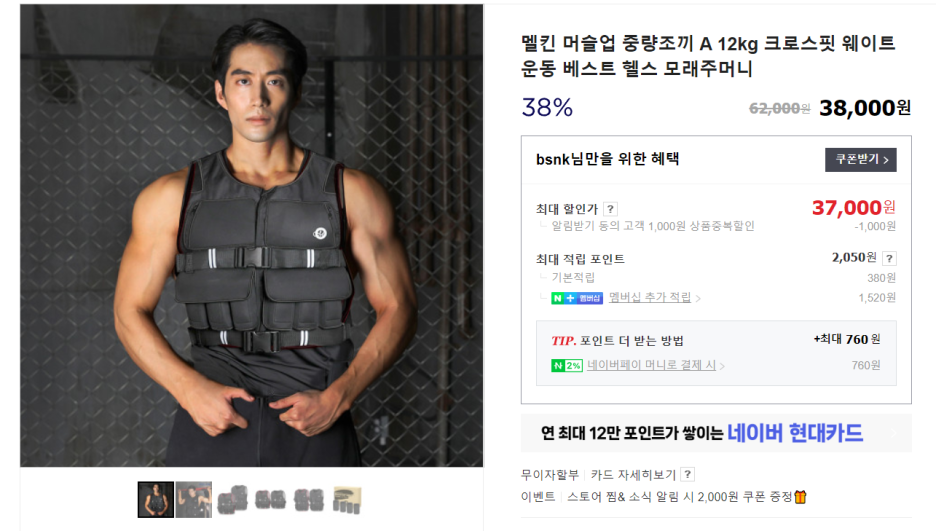Select first thumbnail of man in vest
The width and height of the screenshot is (936, 531).
[x=156, y=499]
